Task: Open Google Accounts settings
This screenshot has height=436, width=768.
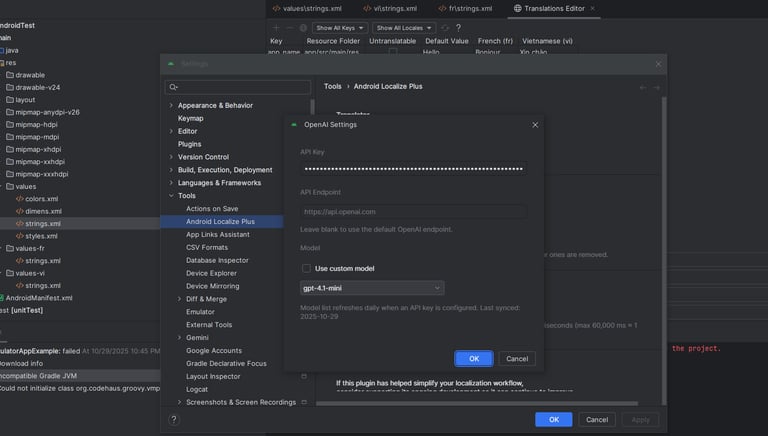Action: click(214, 351)
